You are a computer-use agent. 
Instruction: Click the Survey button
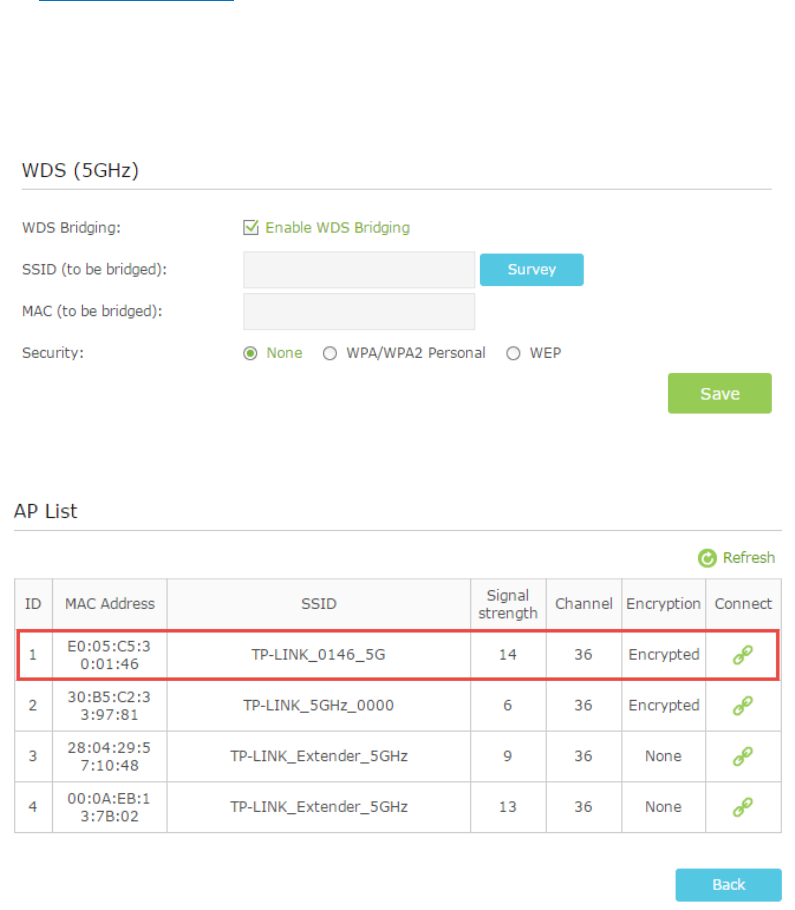(x=532, y=269)
